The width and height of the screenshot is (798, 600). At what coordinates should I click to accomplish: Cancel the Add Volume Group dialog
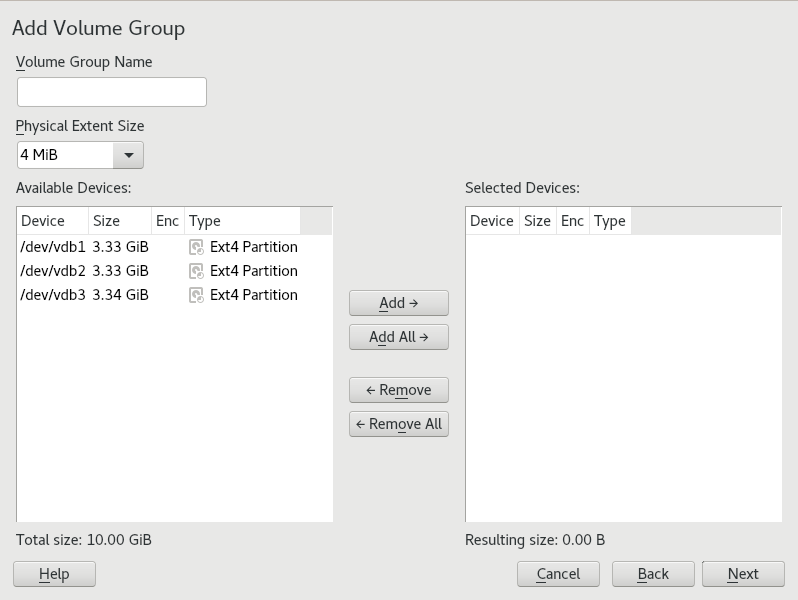(x=558, y=574)
